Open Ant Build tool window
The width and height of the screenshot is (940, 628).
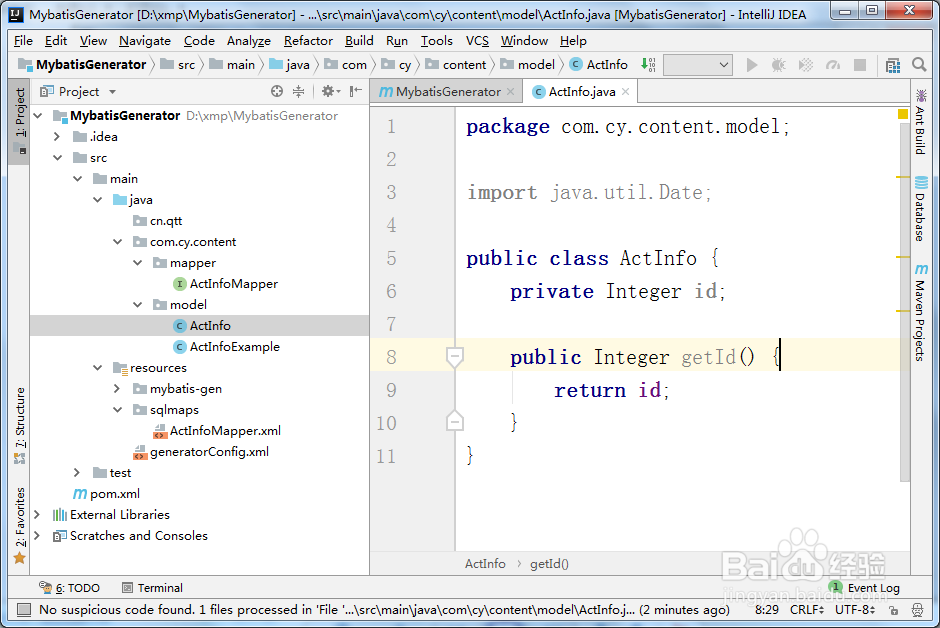click(x=920, y=122)
